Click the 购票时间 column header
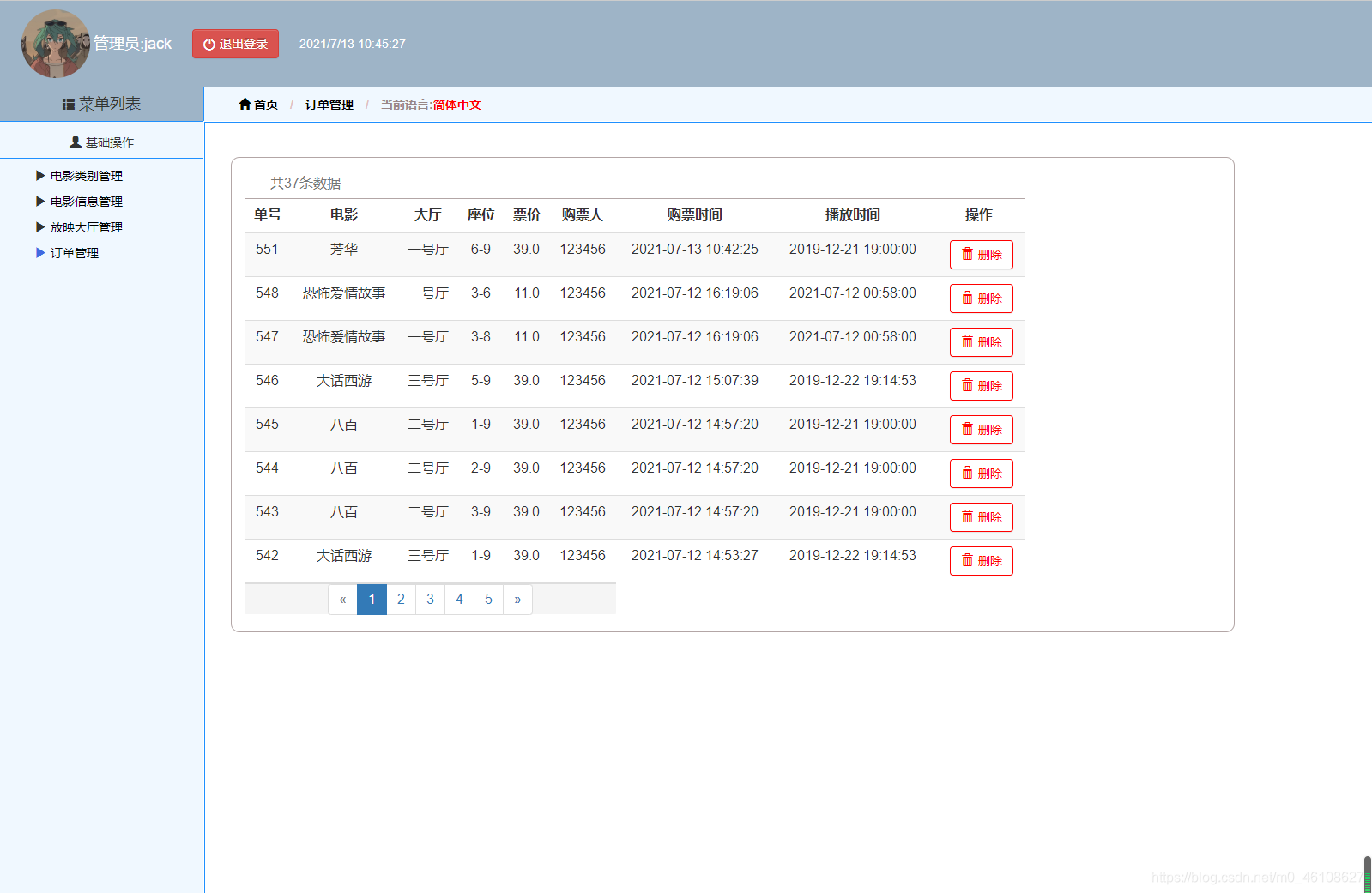 pyautogui.click(x=695, y=215)
